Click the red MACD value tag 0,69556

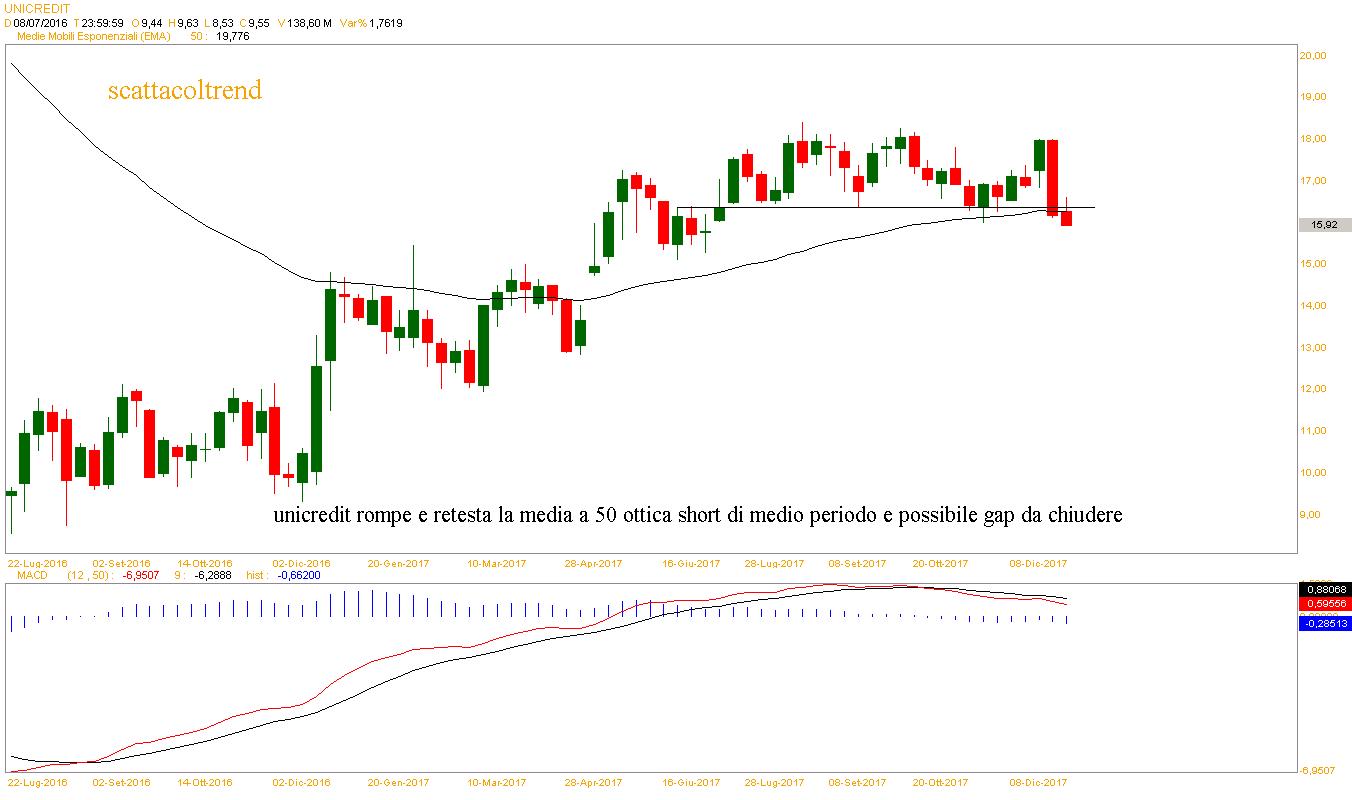1324,604
